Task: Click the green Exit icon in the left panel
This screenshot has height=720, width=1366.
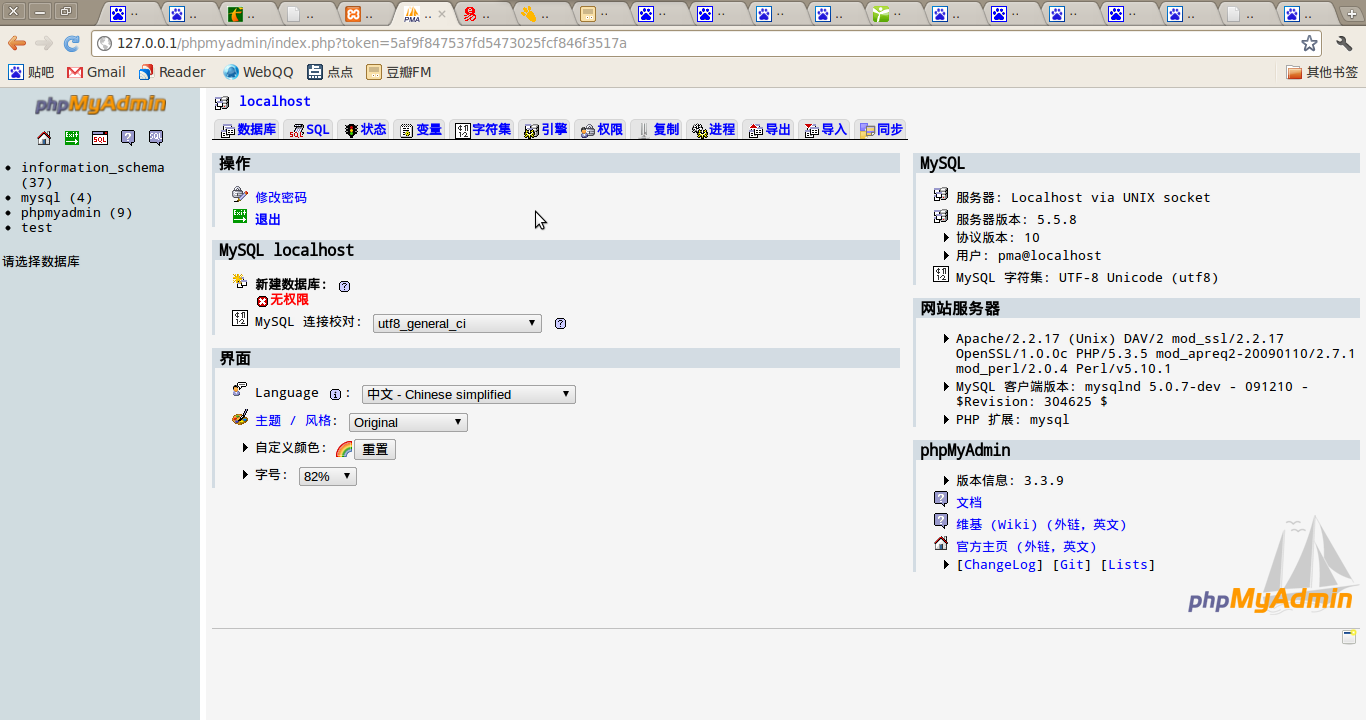Action: (72, 138)
